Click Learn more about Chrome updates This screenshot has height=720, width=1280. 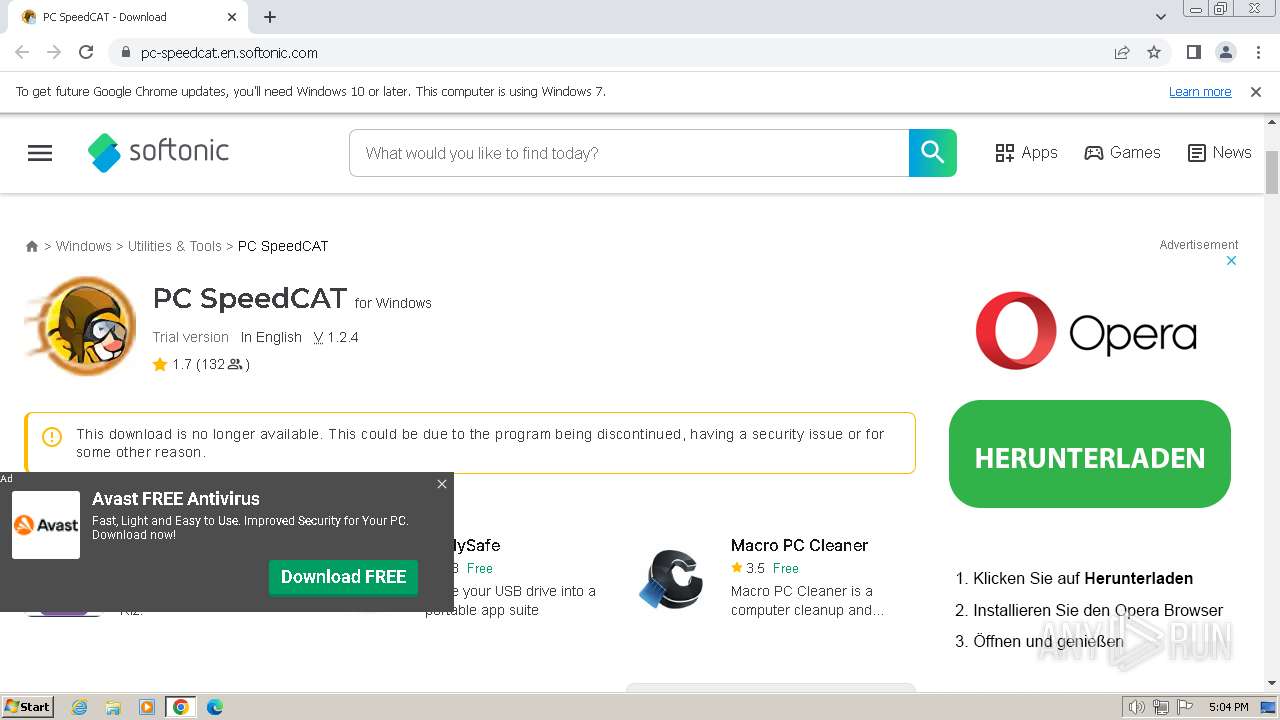pyautogui.click(x=1200, y=92)
